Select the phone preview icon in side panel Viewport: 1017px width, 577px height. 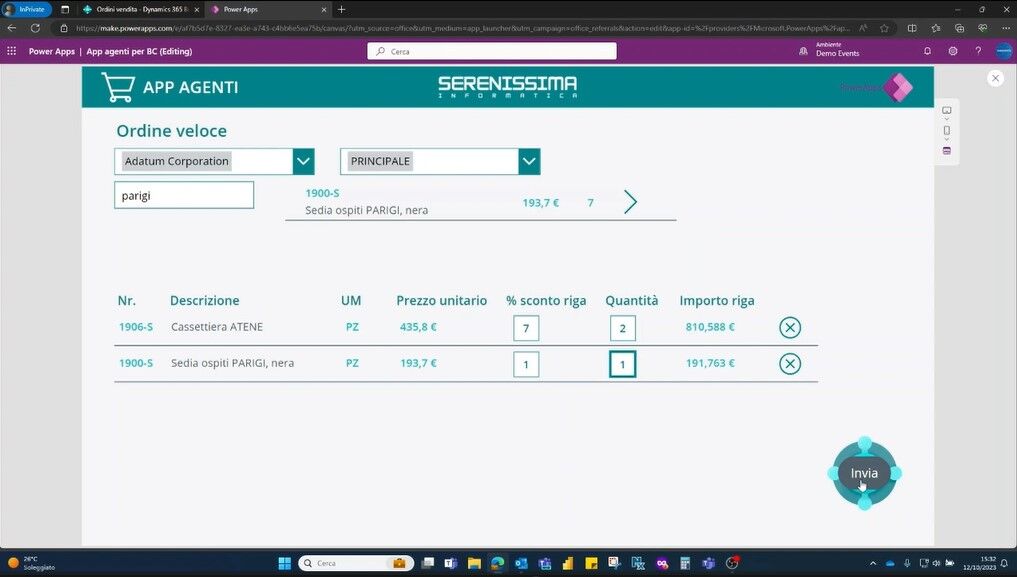click(946, 129)
